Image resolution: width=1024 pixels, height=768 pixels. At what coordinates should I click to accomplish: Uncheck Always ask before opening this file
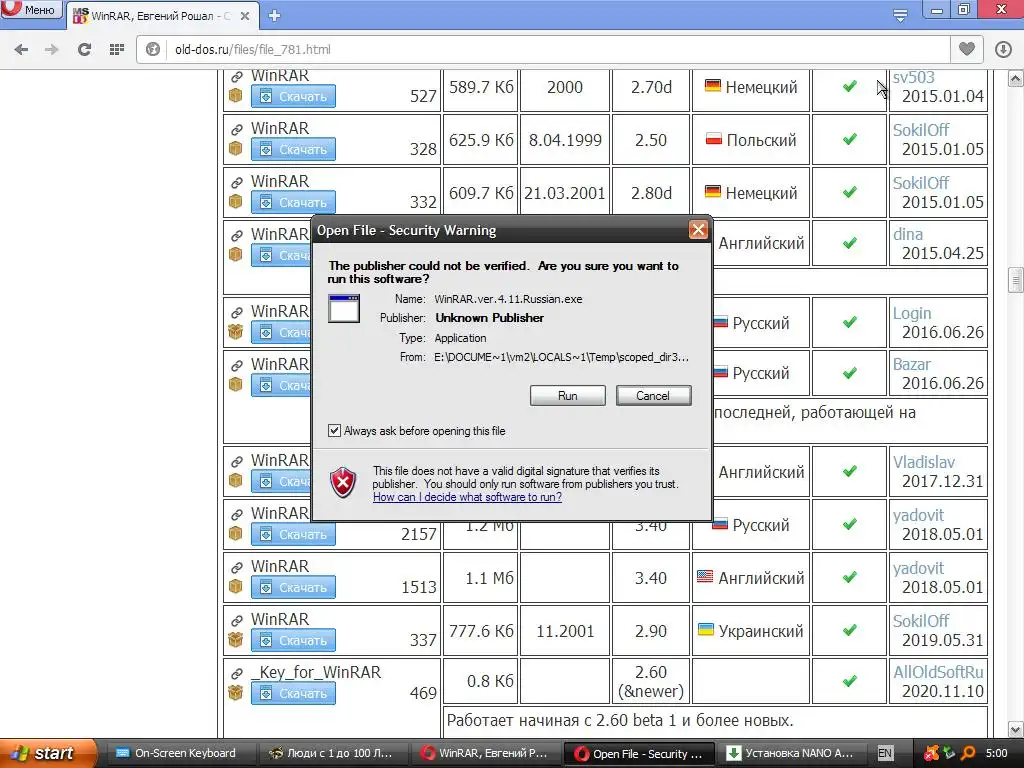(334, 430)
